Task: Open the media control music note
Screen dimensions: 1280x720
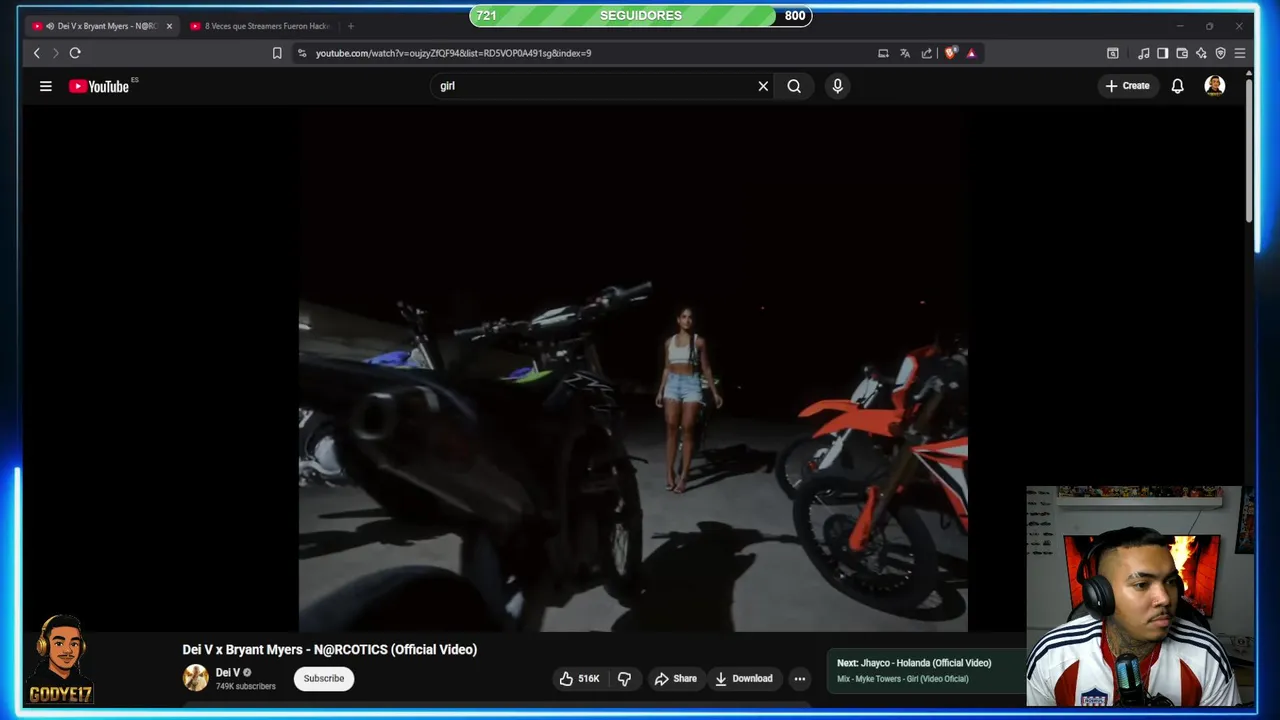Action: pyautogui.click(x=1143, y=53)
